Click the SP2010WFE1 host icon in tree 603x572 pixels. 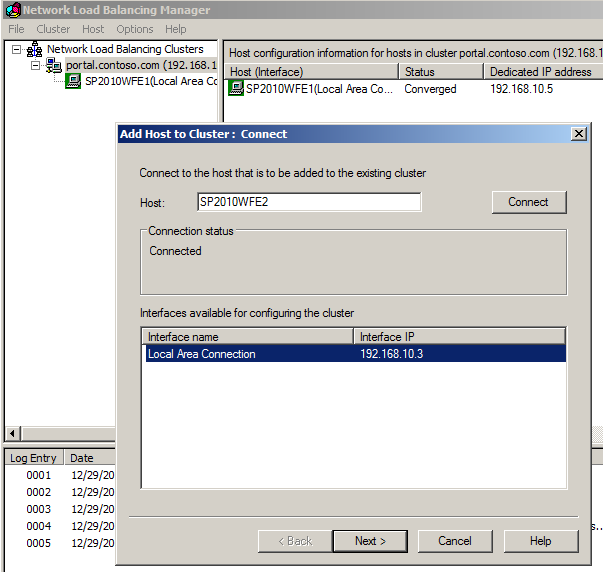73,81
